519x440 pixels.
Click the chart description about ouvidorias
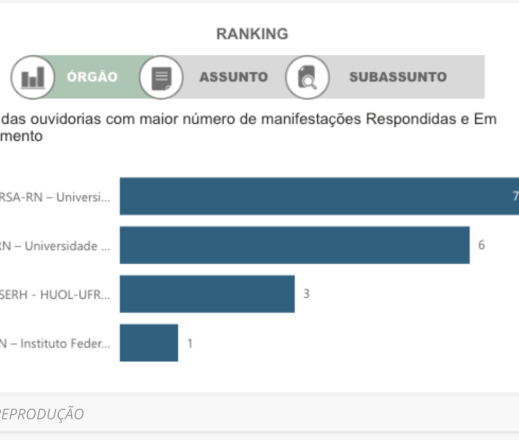(248, 127)
